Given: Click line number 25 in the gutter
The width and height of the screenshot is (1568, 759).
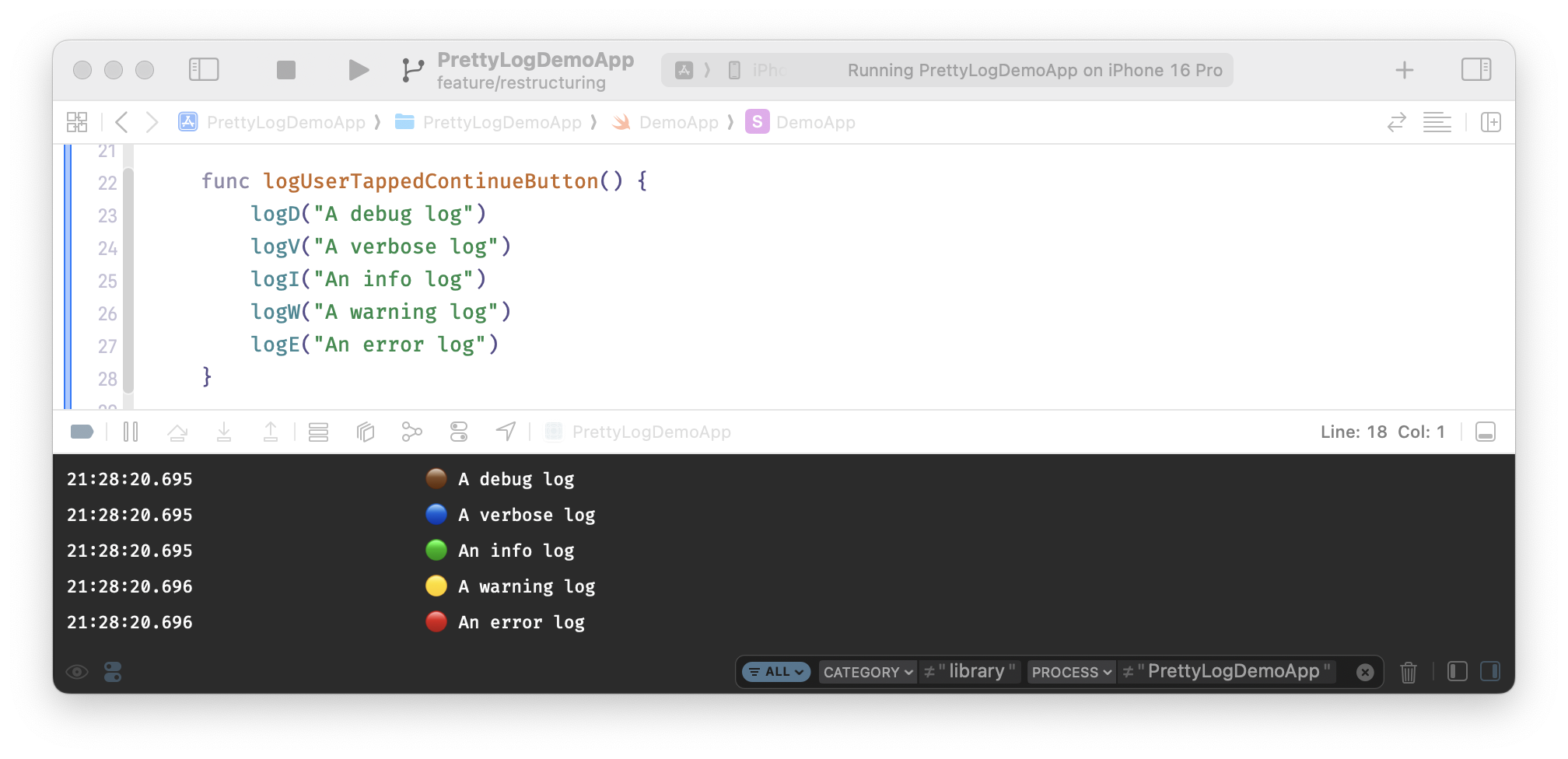Looking at the screenshot, I should click(107, 281).
